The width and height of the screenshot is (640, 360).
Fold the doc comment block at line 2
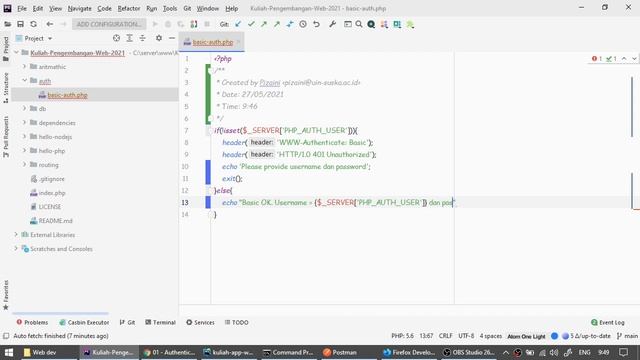pyautogui.click(x=211, y=71)
